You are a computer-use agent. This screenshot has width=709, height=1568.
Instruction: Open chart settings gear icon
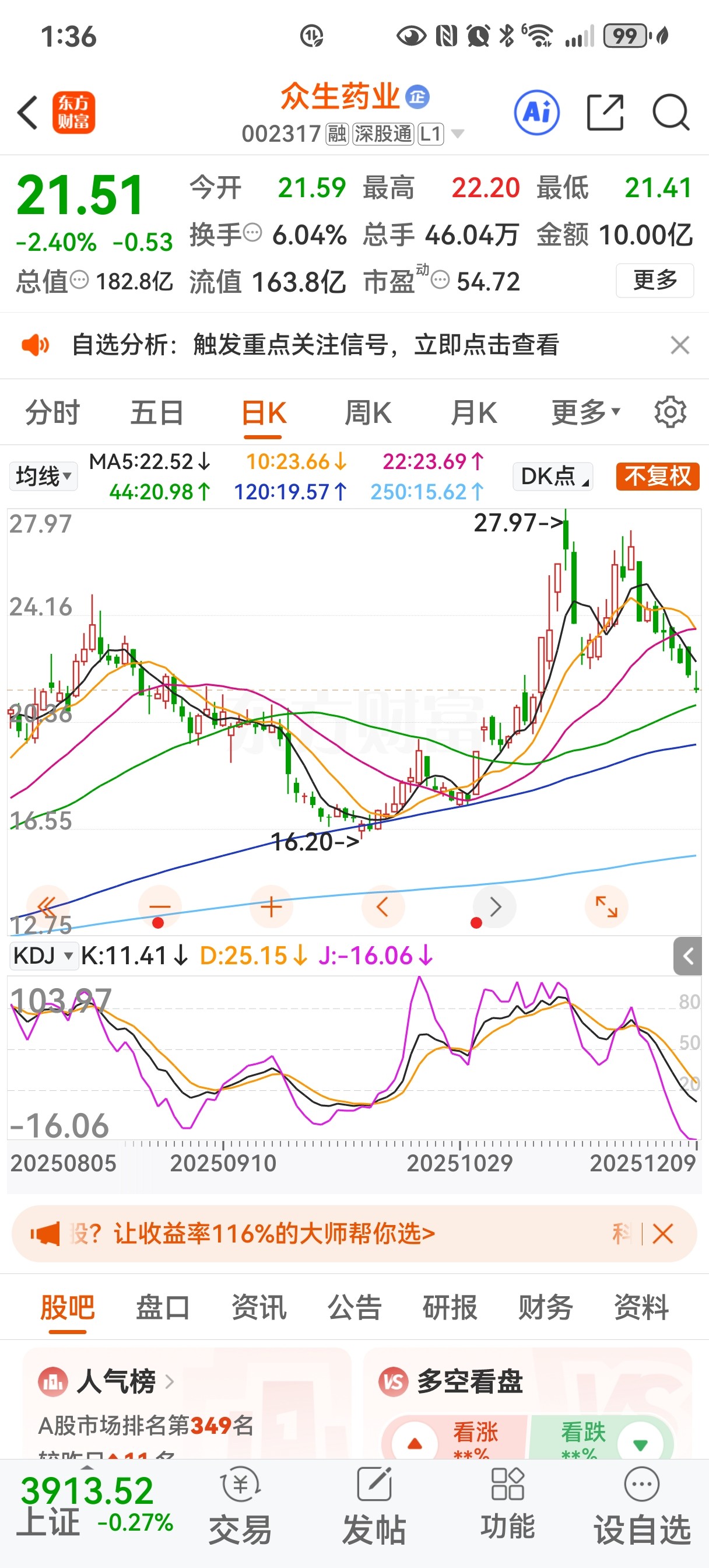670,412
